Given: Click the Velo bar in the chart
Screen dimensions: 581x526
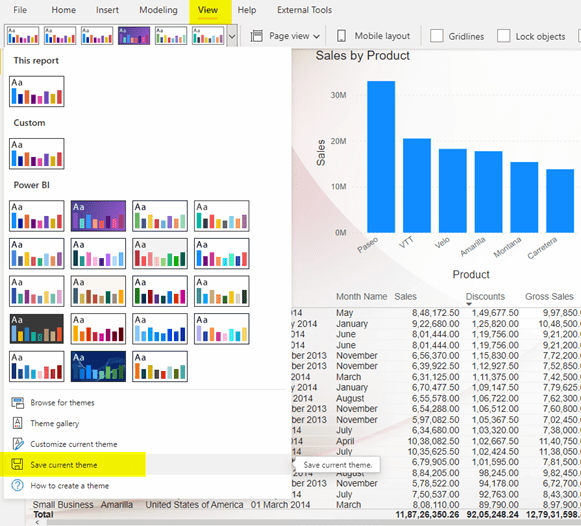Looking at the screenshot, I should 453,191.
